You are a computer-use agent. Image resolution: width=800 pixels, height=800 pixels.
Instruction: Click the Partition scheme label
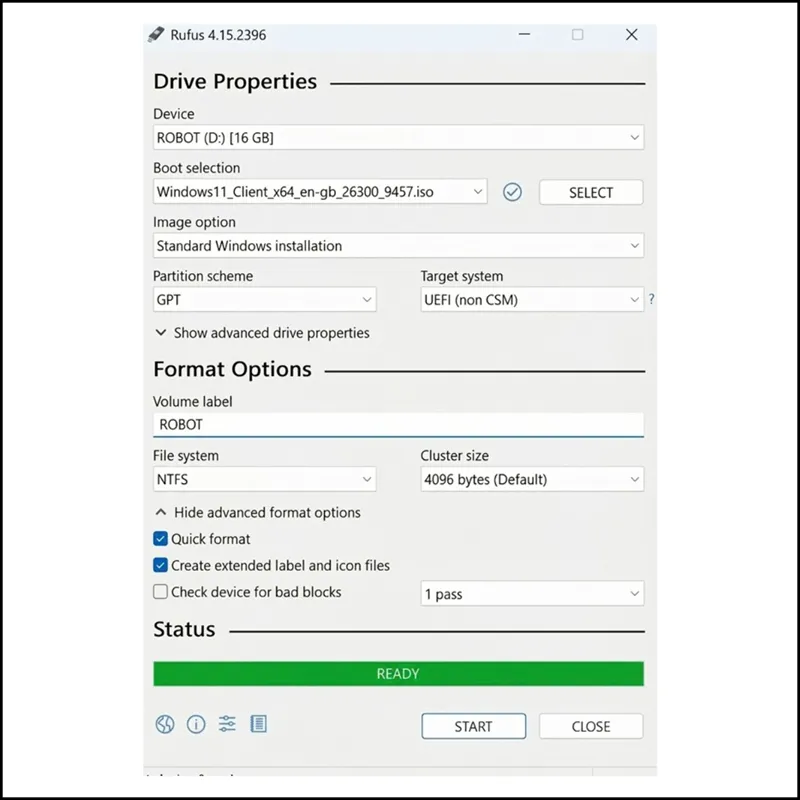(203, 276)
